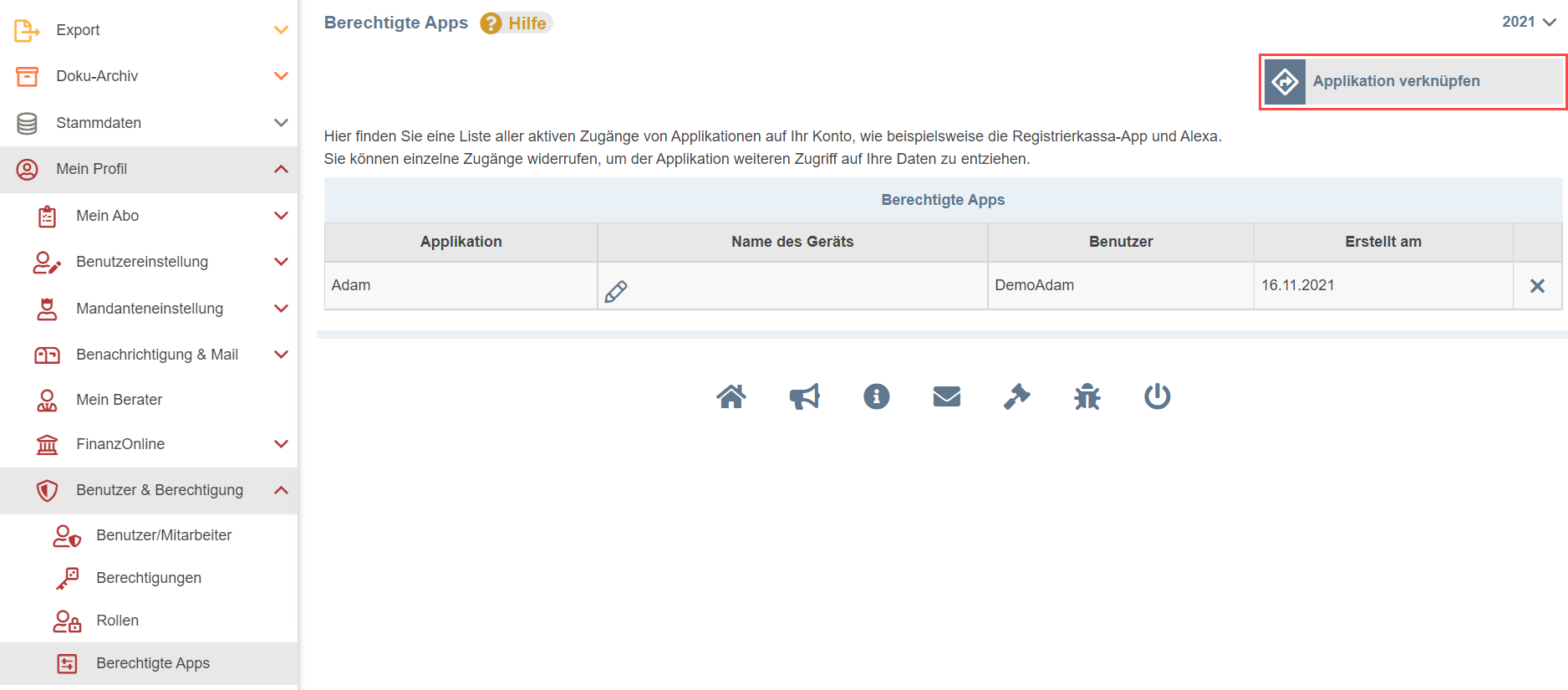
Task: Go to home via house icon
Action: [731, 396]
